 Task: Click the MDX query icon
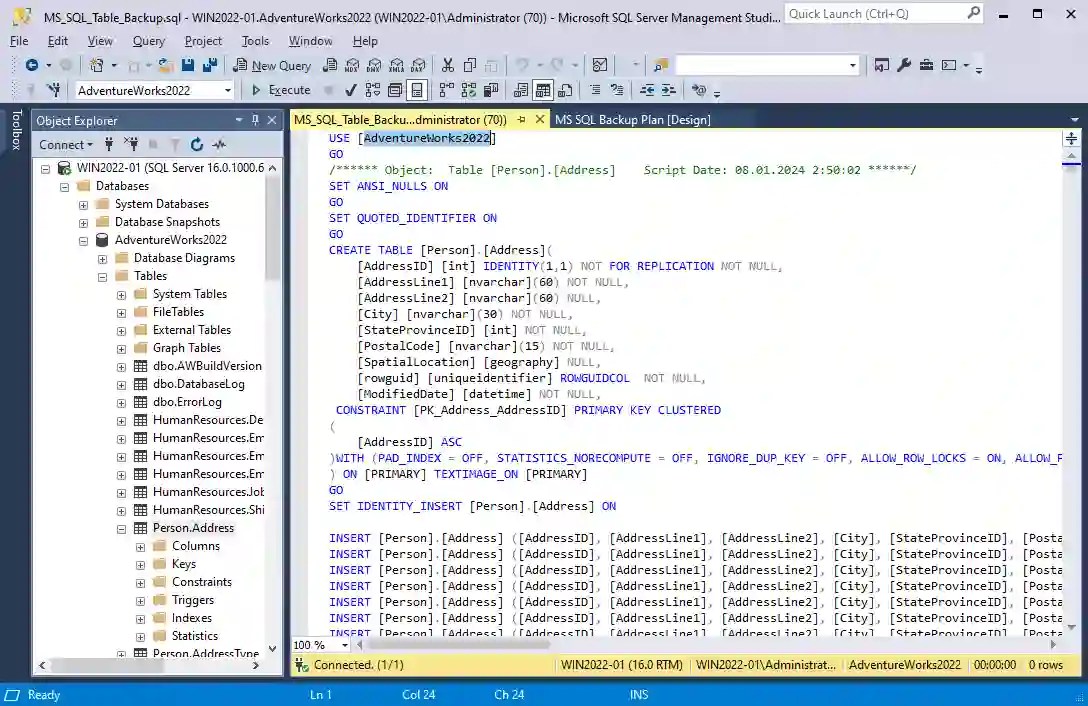click(352, 65)
